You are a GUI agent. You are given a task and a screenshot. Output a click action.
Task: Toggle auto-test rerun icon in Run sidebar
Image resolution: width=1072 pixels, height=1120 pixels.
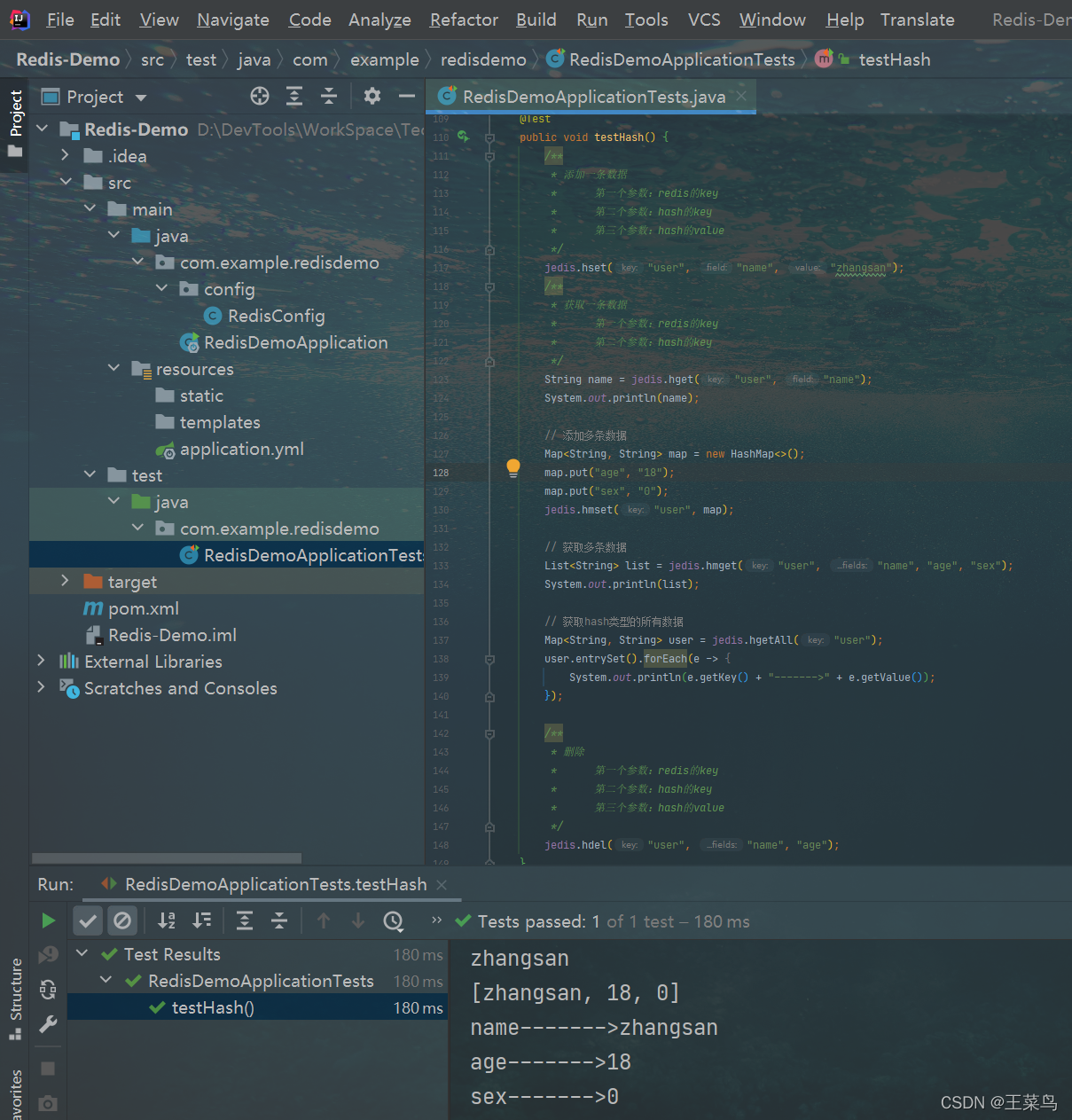(x=49, y=990)
